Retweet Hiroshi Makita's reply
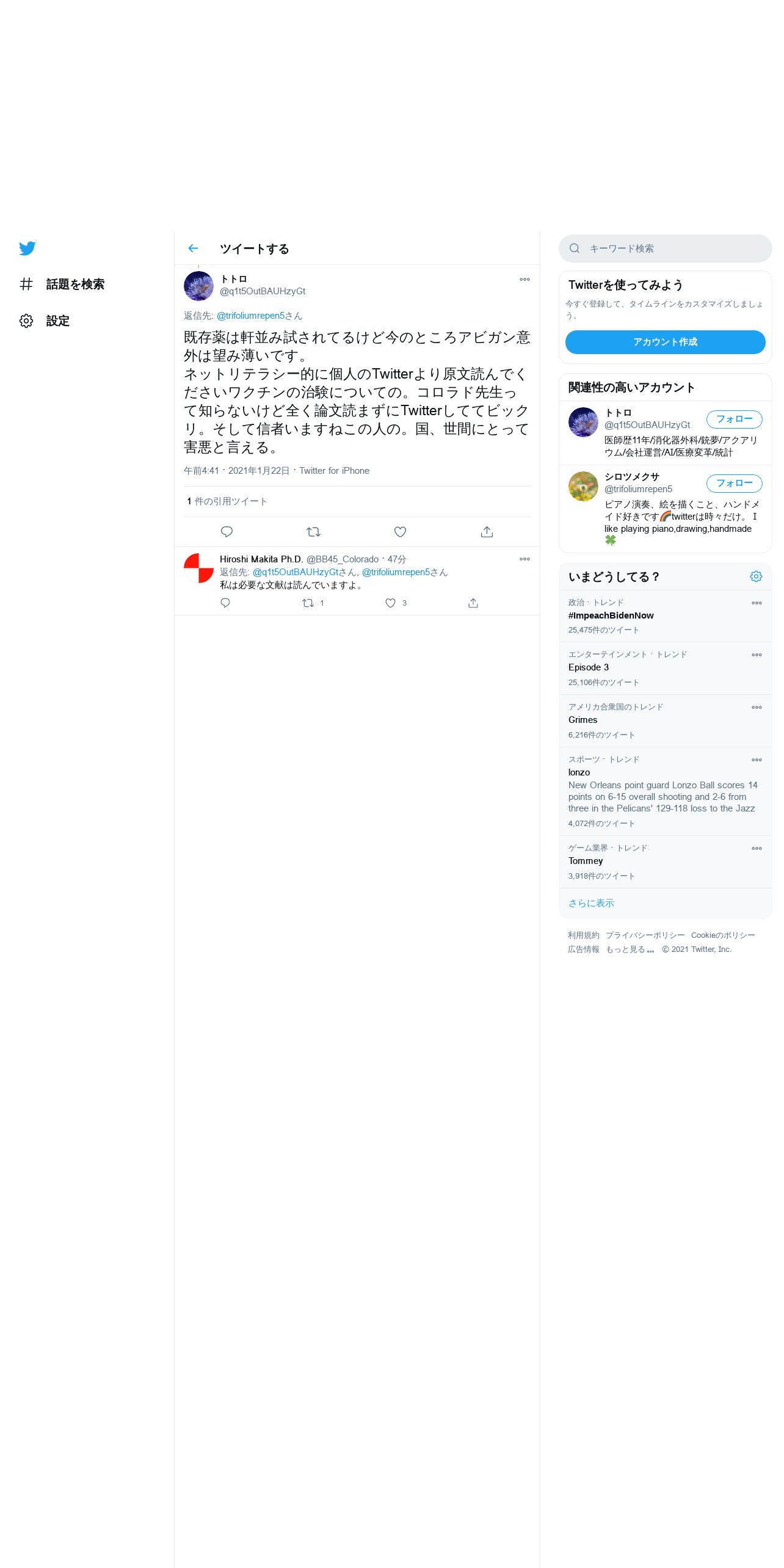This screenshot has height=1568, width=784. pyautogui.click(x=308, y=603)
